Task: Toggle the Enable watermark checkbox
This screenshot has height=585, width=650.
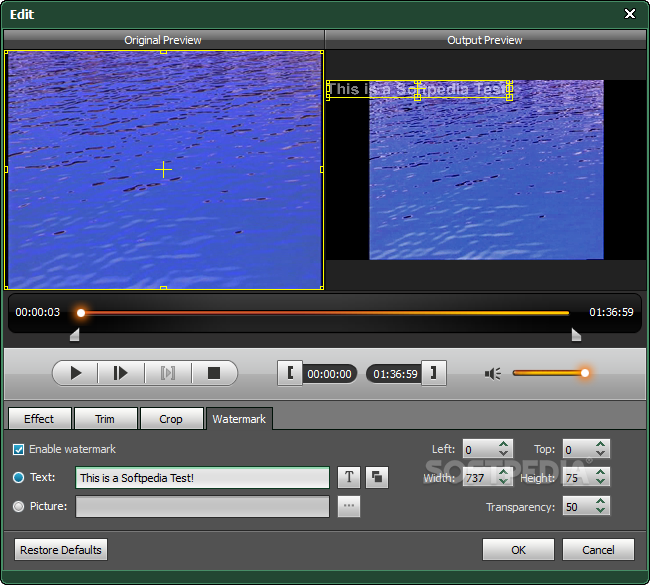Action: [x=18, y=449]
